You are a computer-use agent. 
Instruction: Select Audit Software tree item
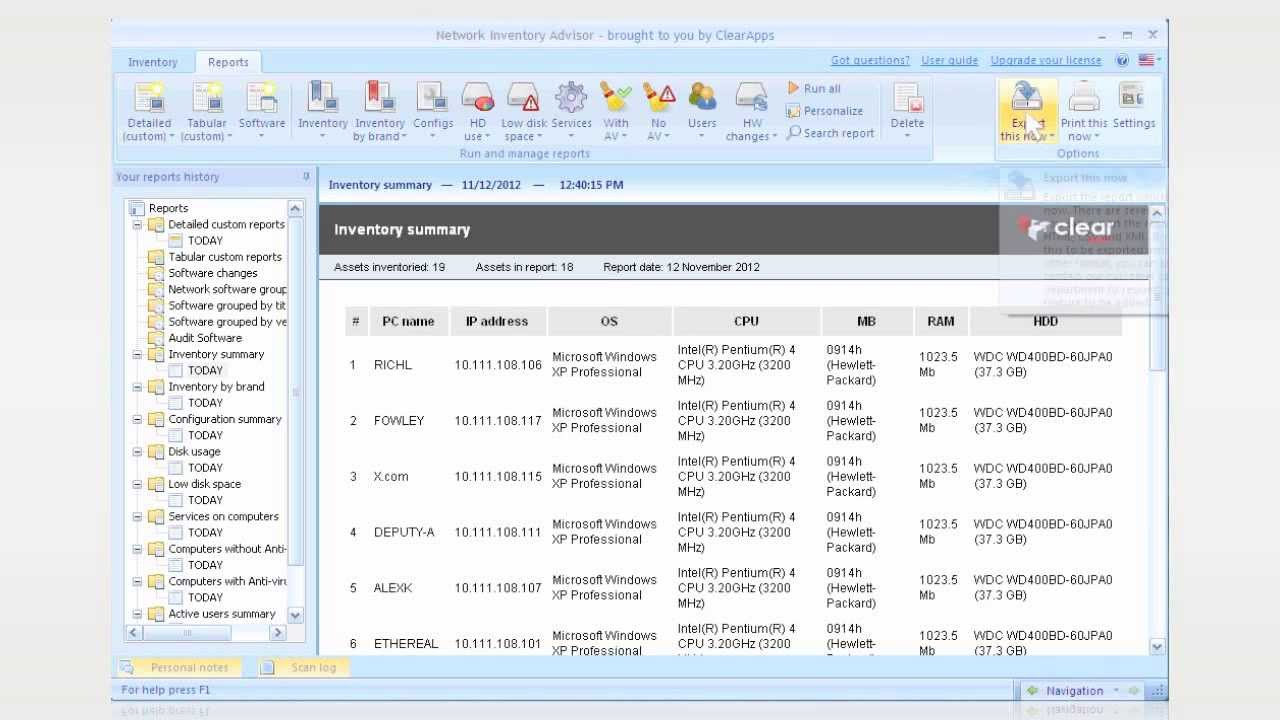click(205, 338)
